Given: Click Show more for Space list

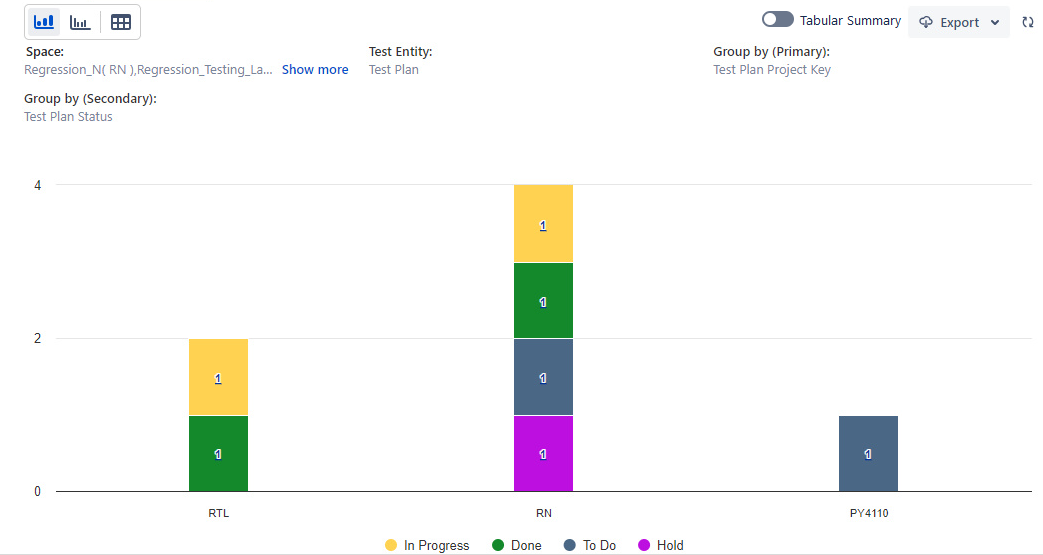Looking at the screenshot, I should pos(315,70).
